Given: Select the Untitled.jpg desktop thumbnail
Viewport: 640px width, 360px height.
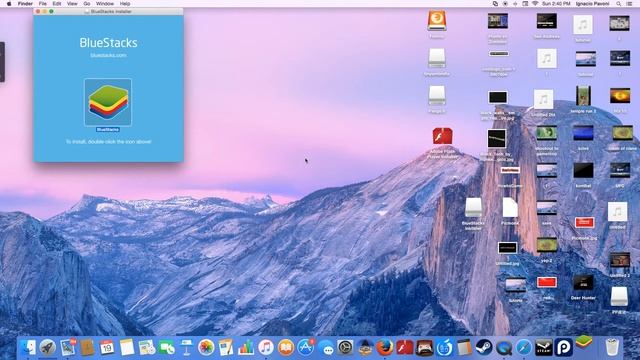Looking at the screenshot, I should pos(507,248).
